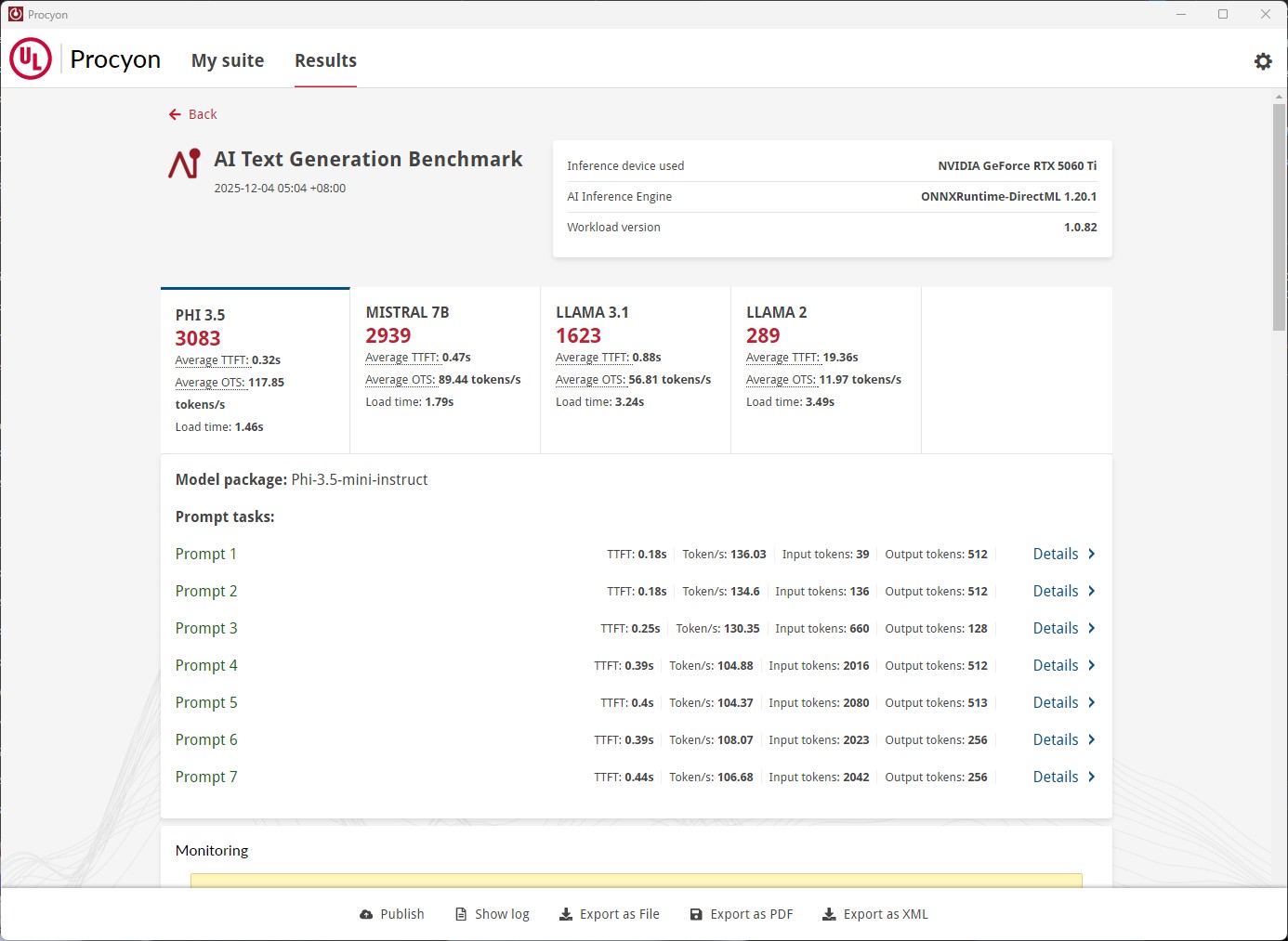Click the Prompt 6 label

(206, 739)
